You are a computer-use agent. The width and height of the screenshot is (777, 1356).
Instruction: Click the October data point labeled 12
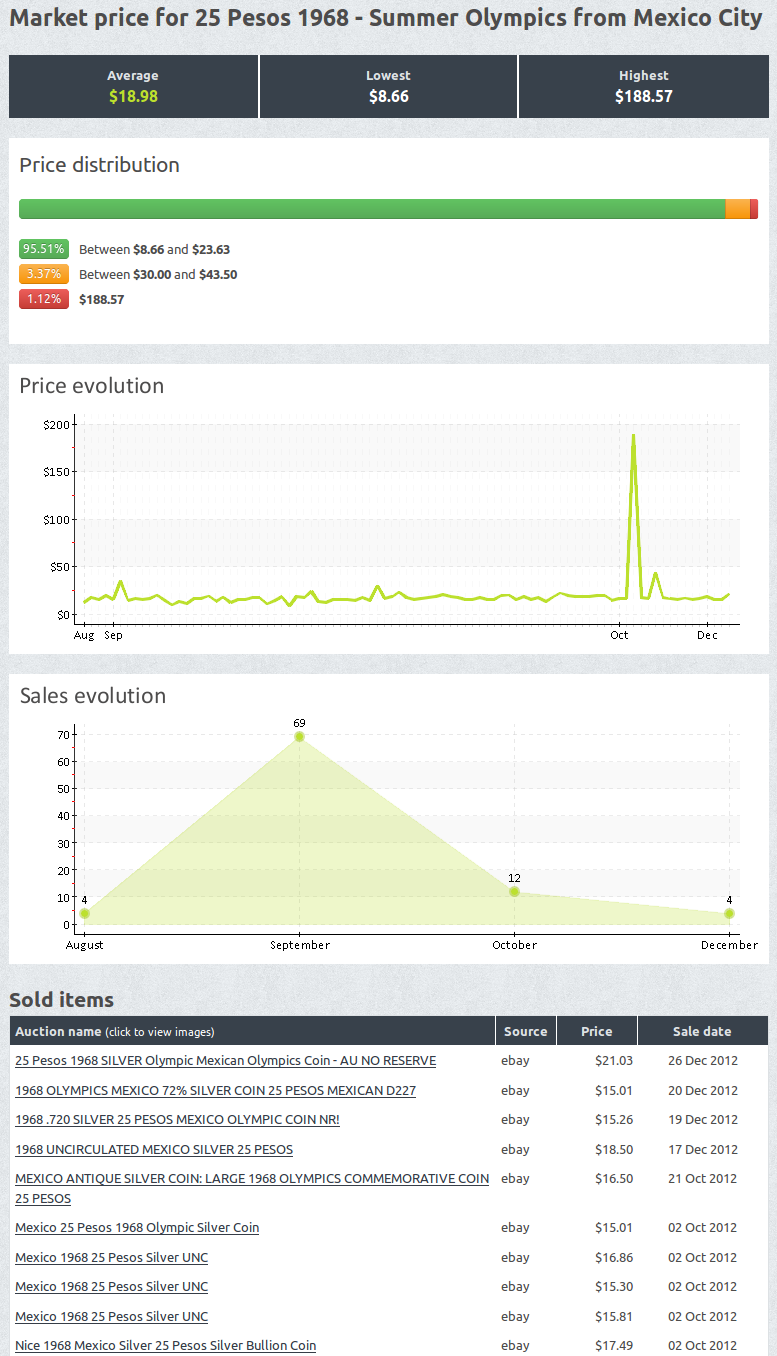514,891
